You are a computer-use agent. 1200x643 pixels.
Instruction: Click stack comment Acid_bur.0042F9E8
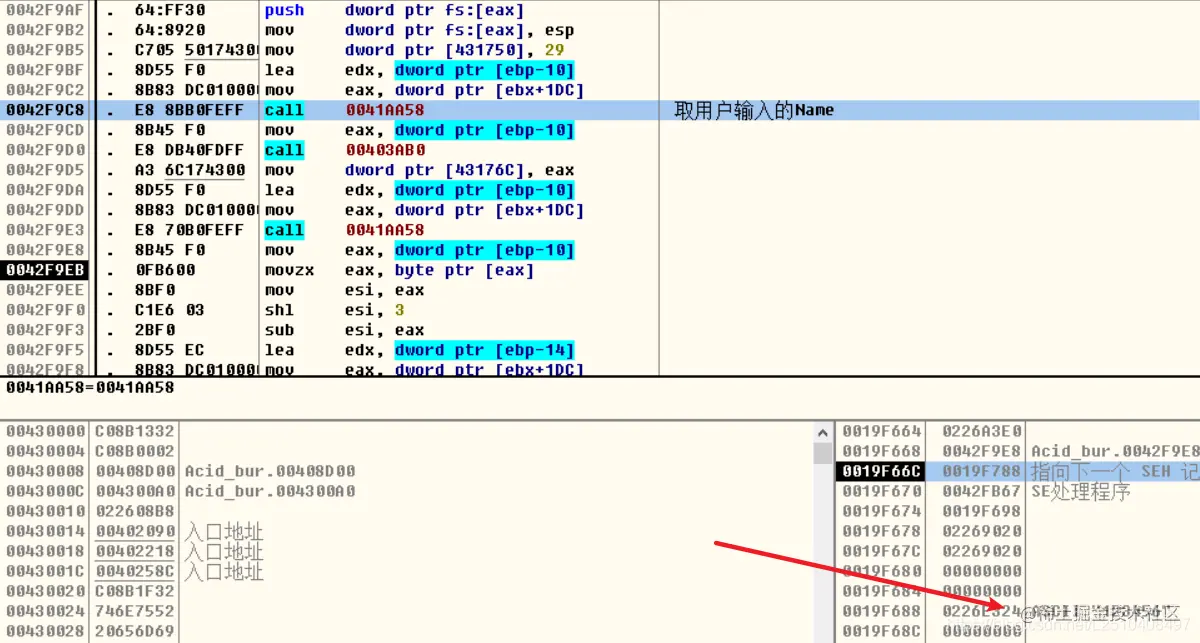click(1115, 451)
